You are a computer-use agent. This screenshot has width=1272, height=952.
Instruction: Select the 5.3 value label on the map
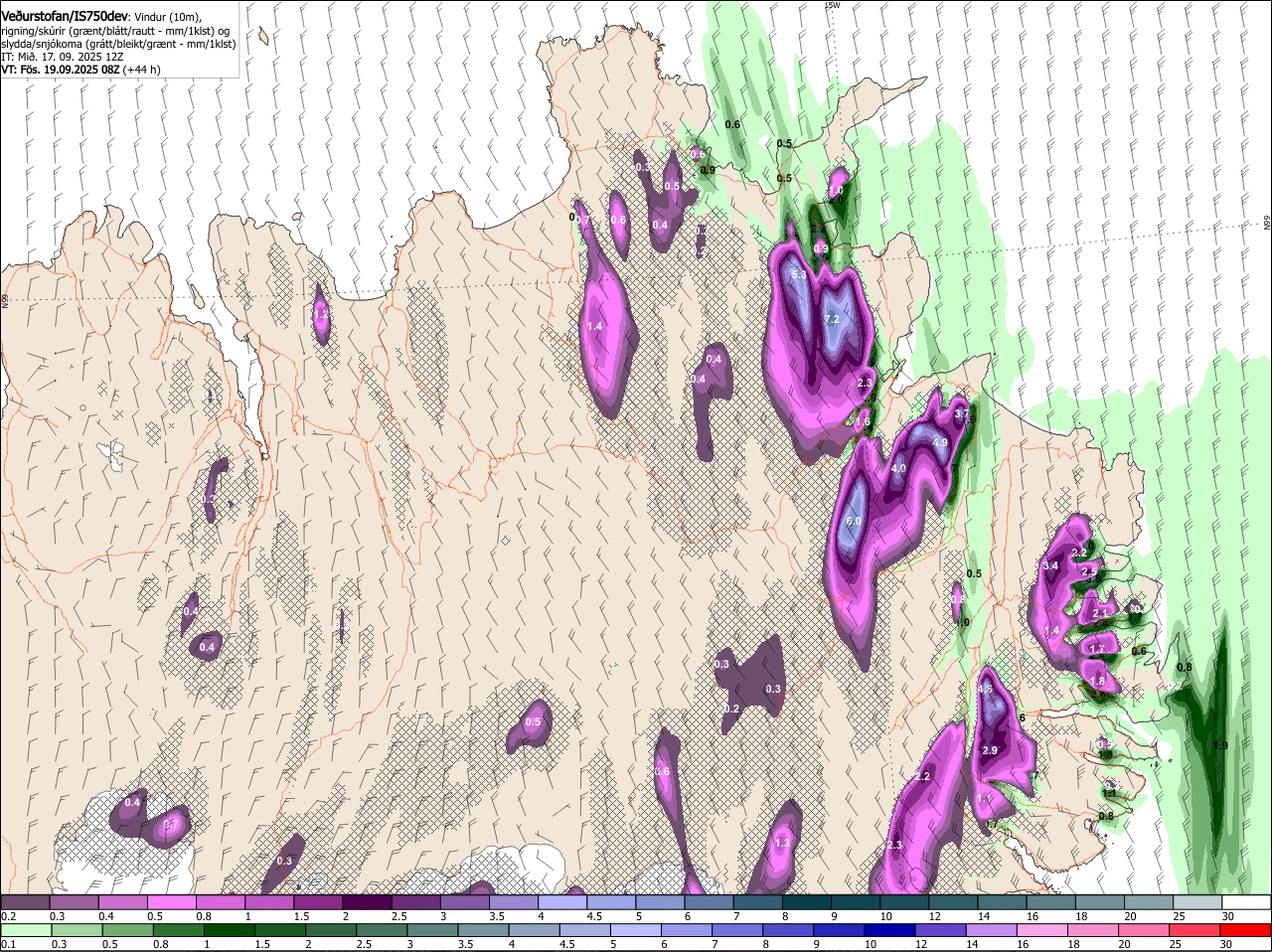[798, 274]
